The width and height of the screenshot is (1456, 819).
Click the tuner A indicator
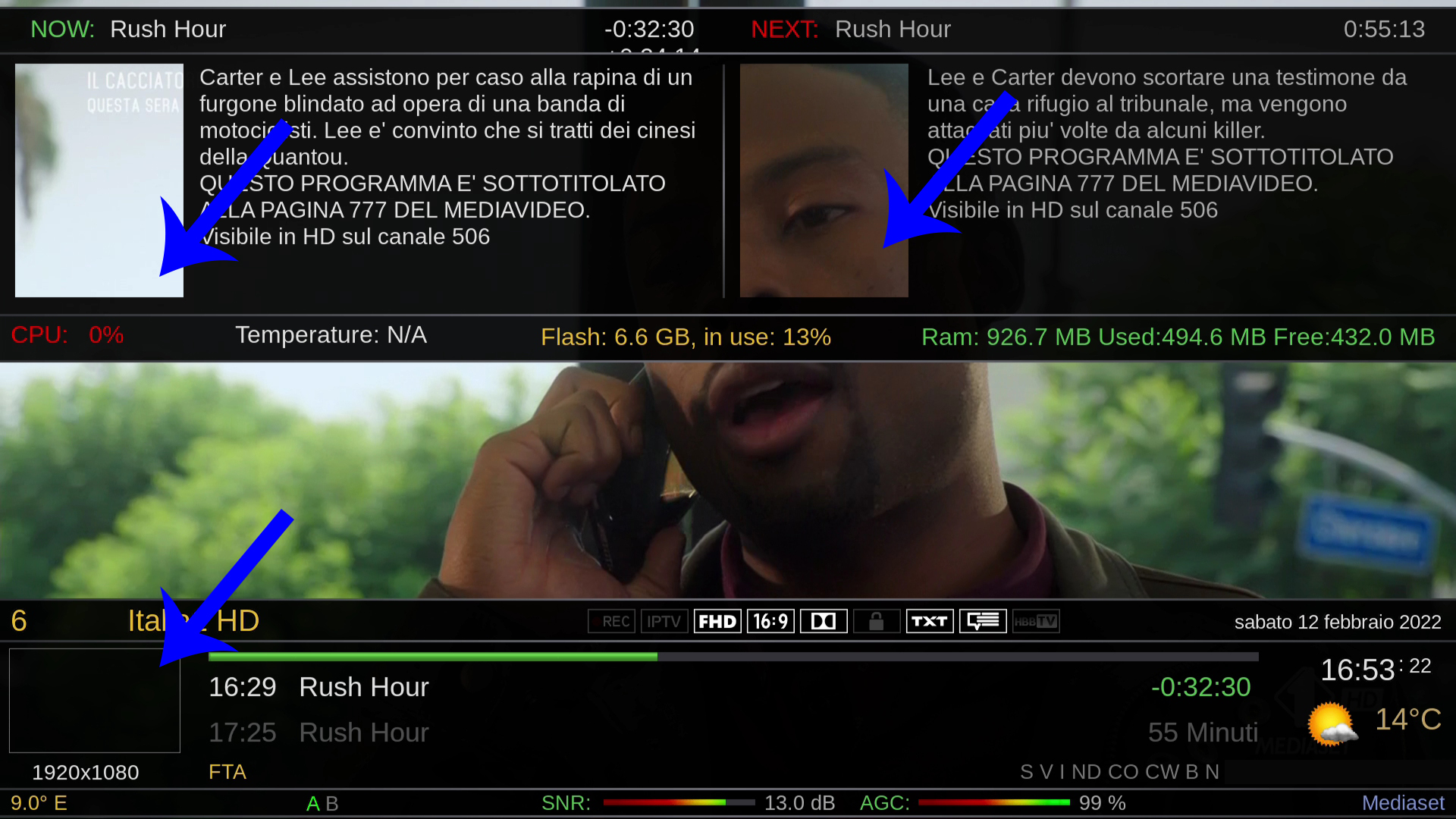[312, 804]
